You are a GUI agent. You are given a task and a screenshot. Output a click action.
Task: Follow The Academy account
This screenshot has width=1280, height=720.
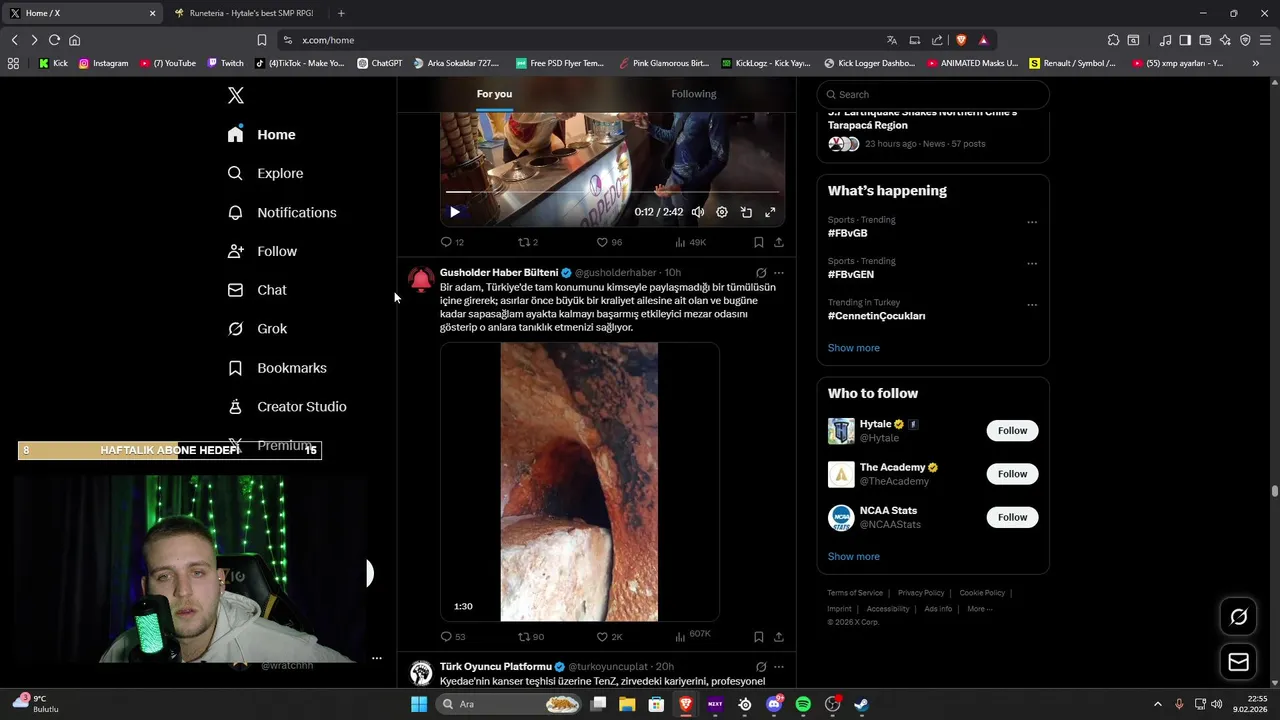tap(1012, 474)
